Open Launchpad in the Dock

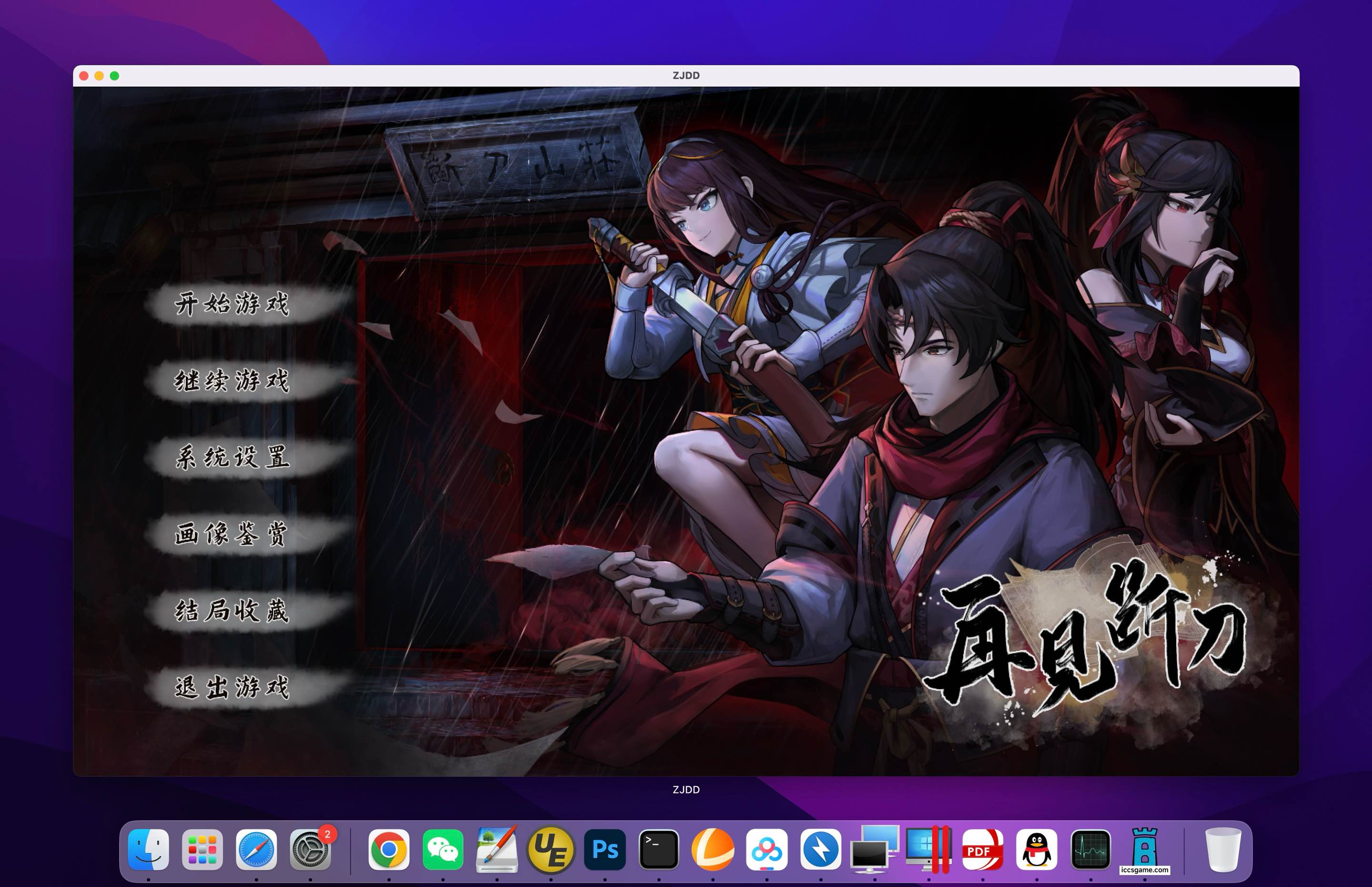pos(202,849)
